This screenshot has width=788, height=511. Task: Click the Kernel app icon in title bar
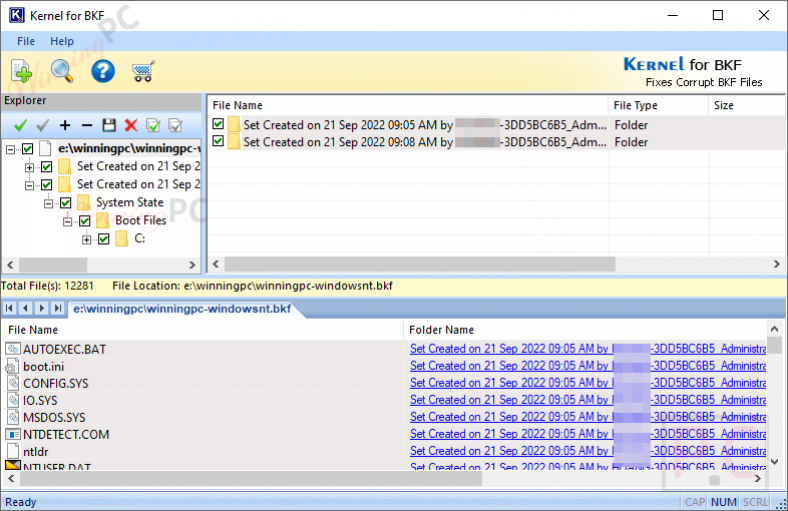pos(17,15)
